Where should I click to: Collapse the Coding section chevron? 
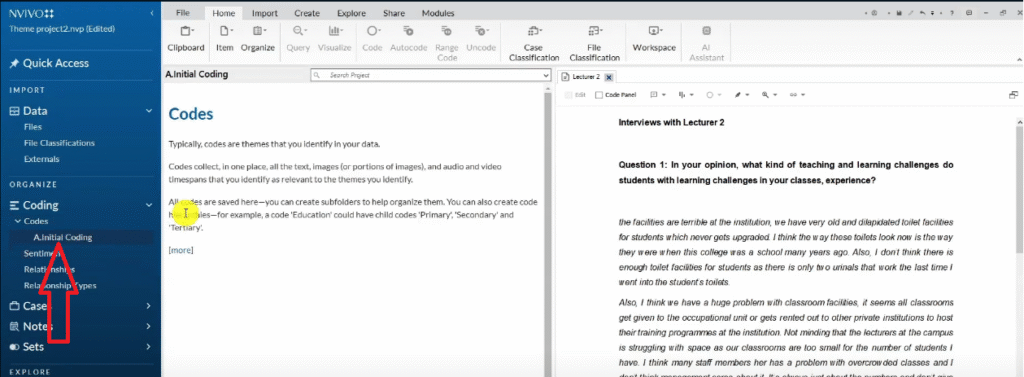tap(149, 205)
